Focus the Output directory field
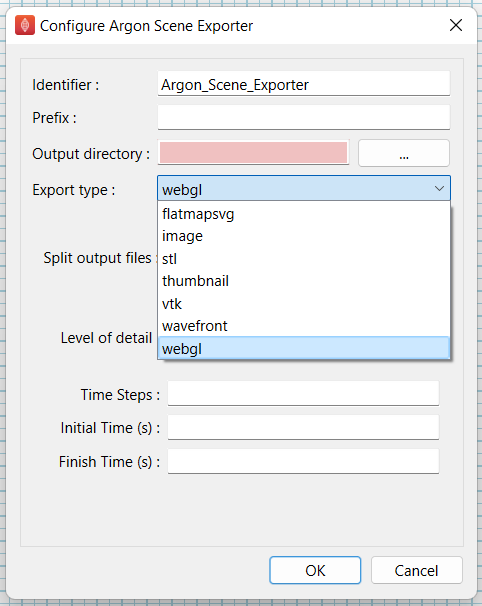Viewport: 482px width, 606px height. [254, 153]
